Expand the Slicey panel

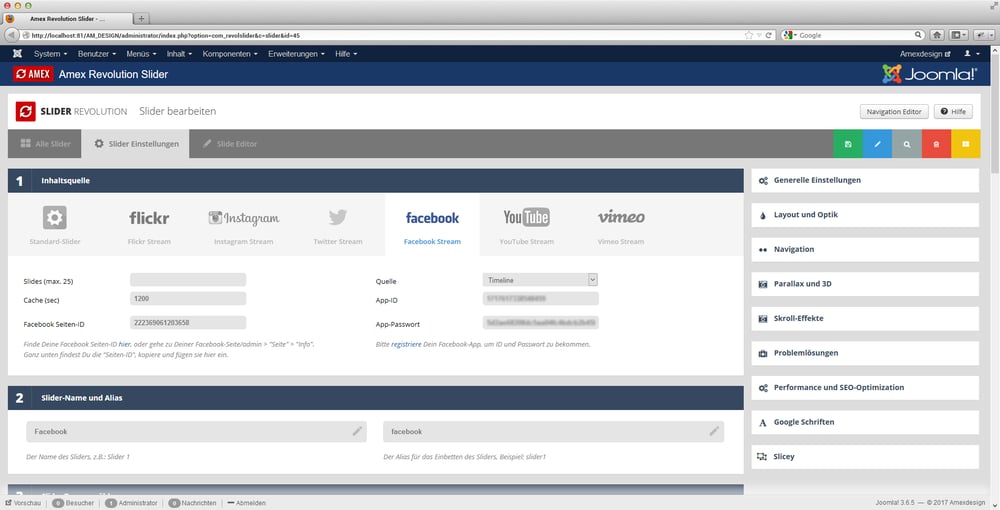tap(865, 456)
